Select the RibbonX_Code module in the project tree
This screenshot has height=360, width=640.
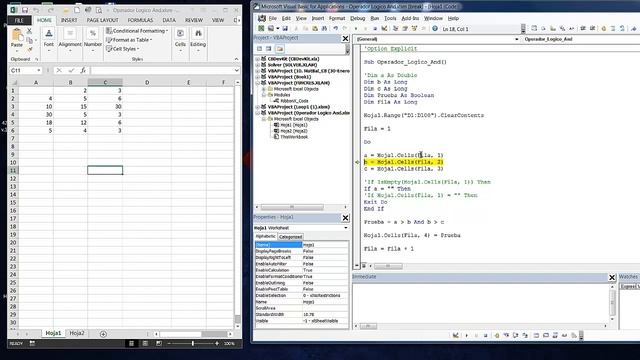(294, 101)
